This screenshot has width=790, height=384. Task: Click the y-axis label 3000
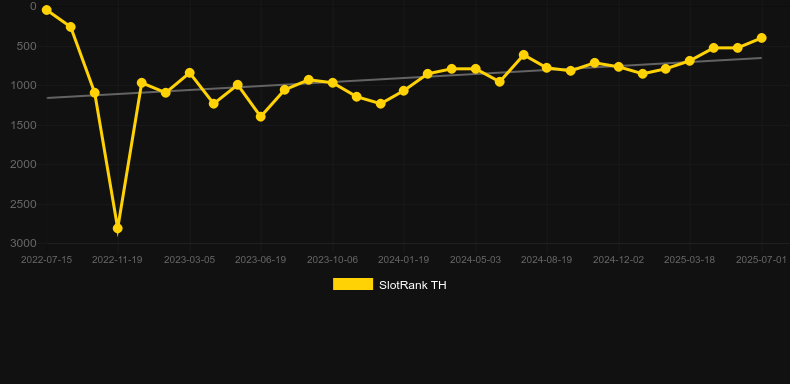click(x=24, y=243)
